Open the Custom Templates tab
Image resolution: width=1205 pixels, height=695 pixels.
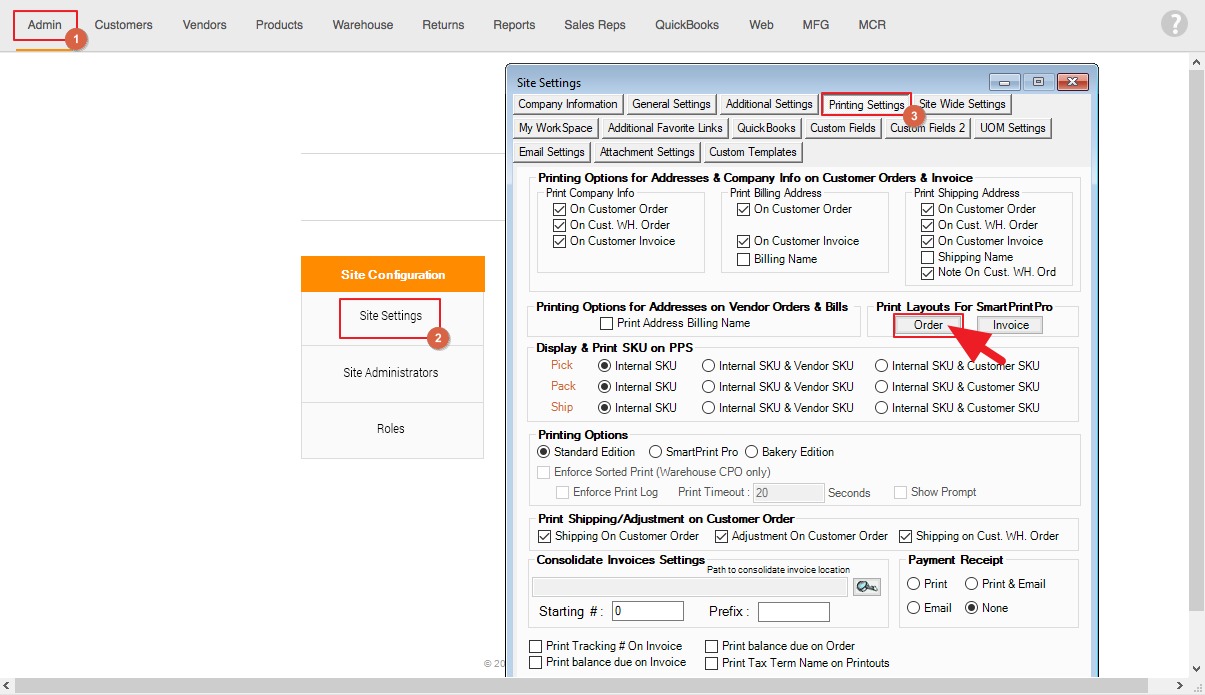click(x=752, y=152)
